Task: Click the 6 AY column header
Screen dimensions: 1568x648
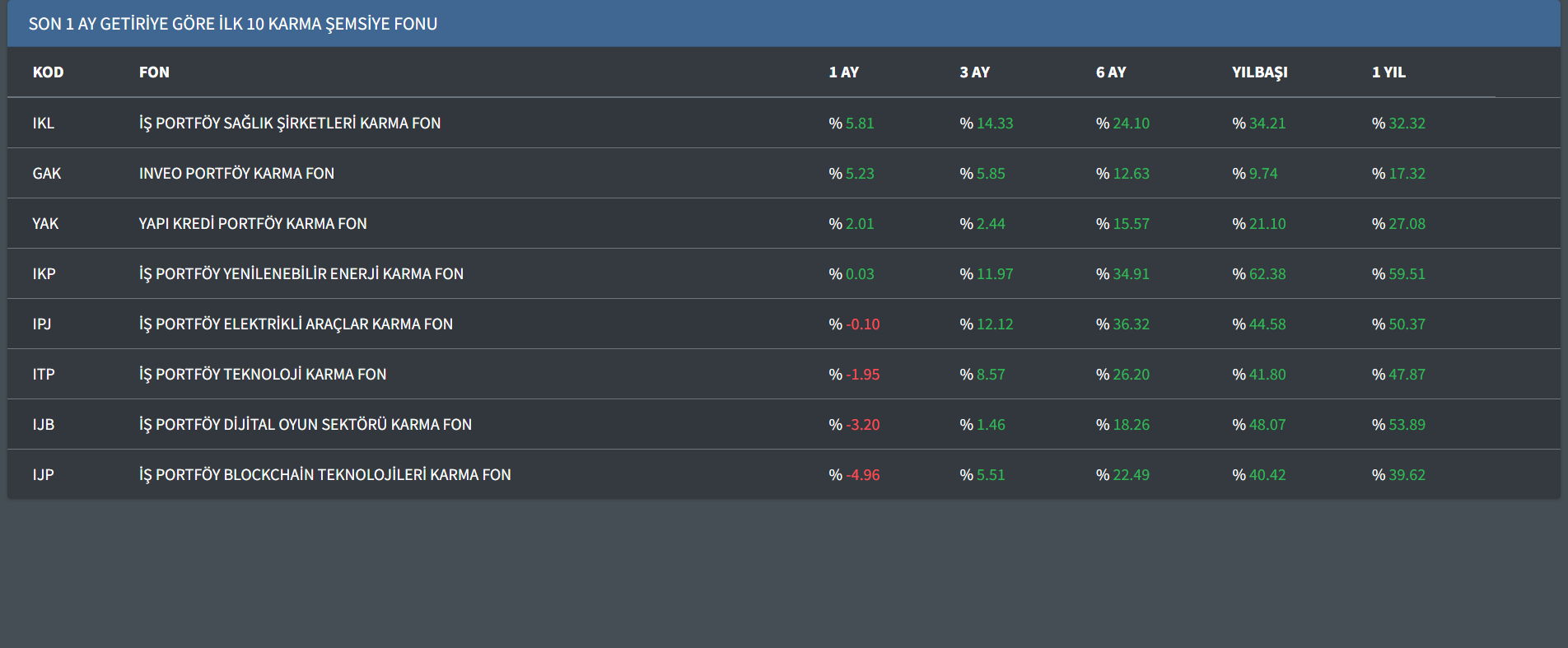Action: click(x=1110, y=72)
